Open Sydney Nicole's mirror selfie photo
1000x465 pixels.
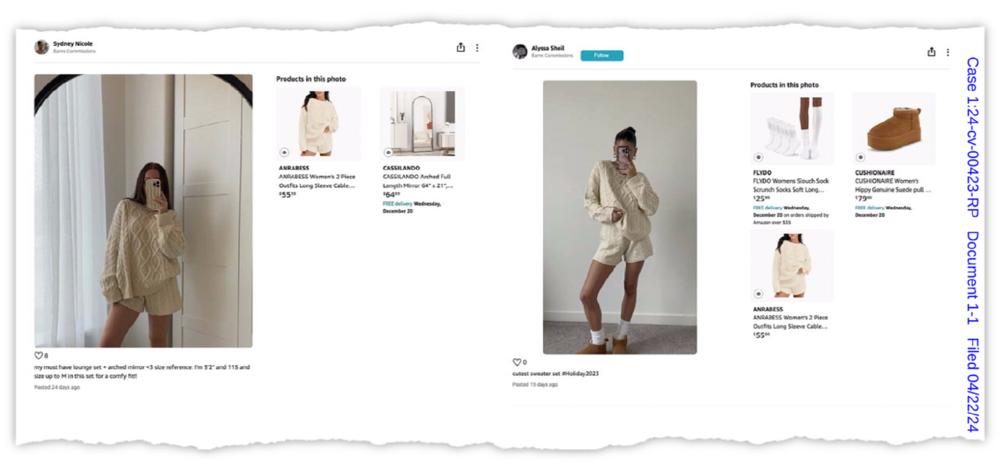click(143, 210)
